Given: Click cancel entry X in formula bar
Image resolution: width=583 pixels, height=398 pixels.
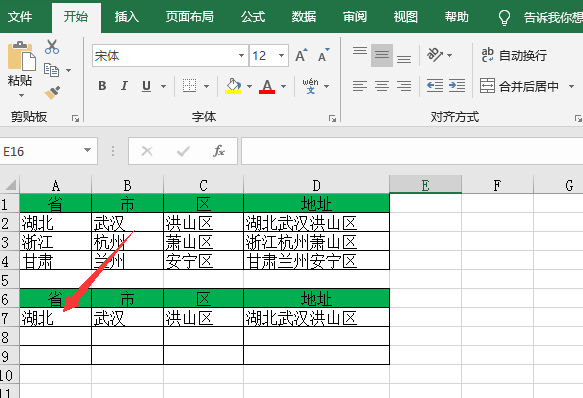Looking at the screenshot, I should point(147,151).
